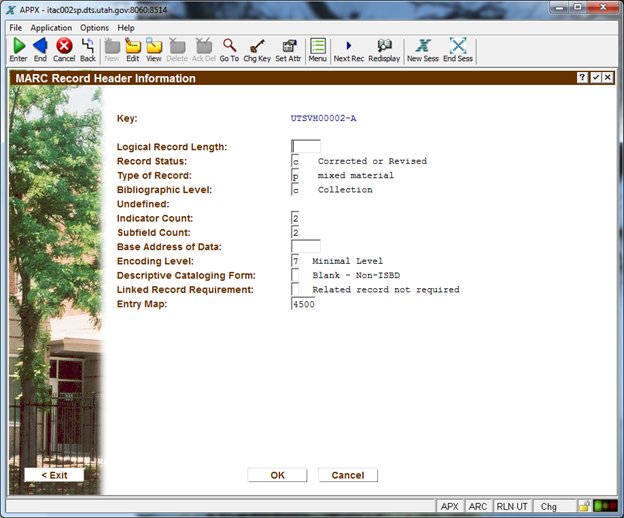The height and width of the screenshot is (518, 624).
Task: Open the Options menu
Action: 94,28
